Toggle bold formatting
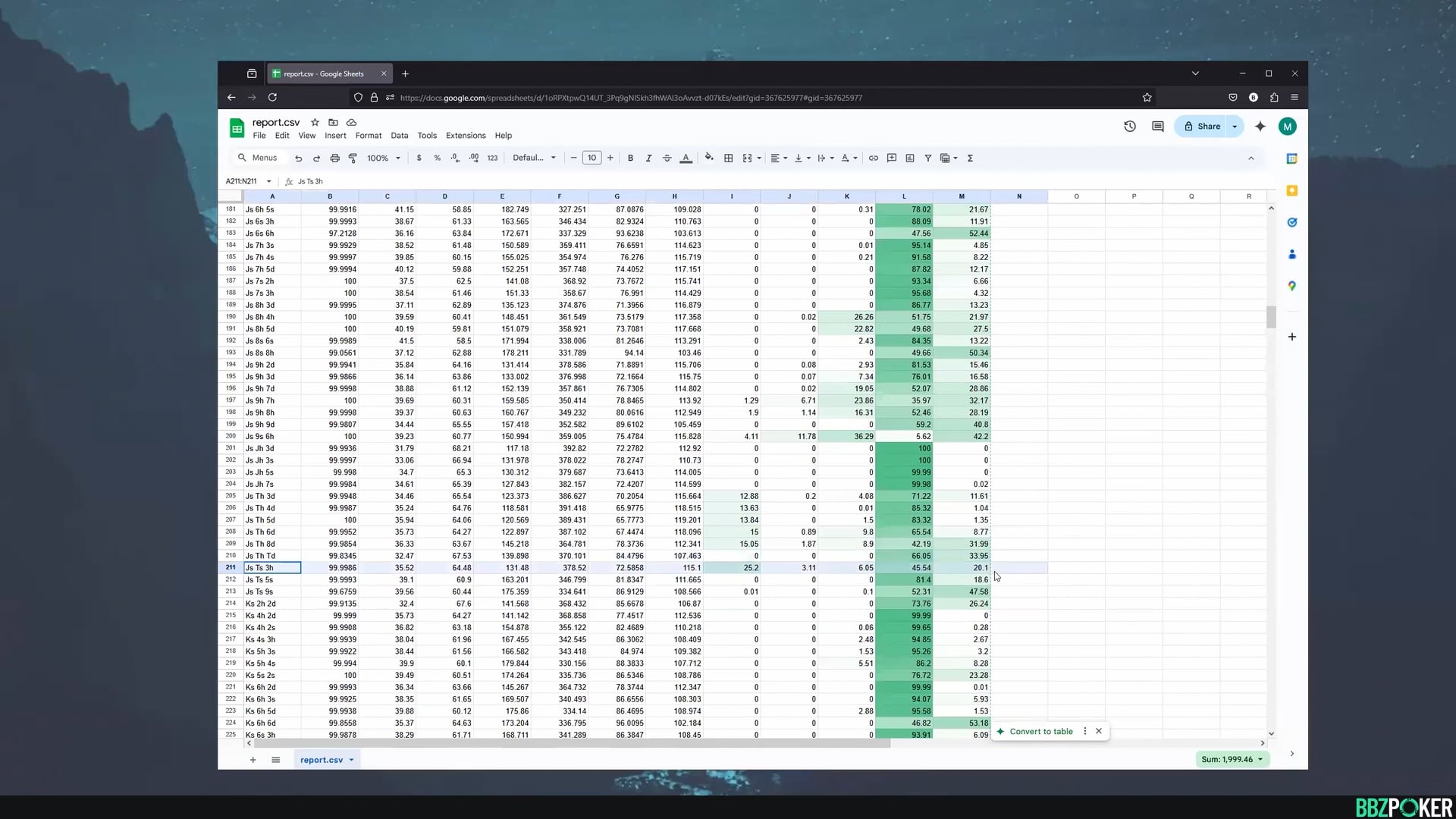Screen dimensions: 1456x819 (630, 158)
